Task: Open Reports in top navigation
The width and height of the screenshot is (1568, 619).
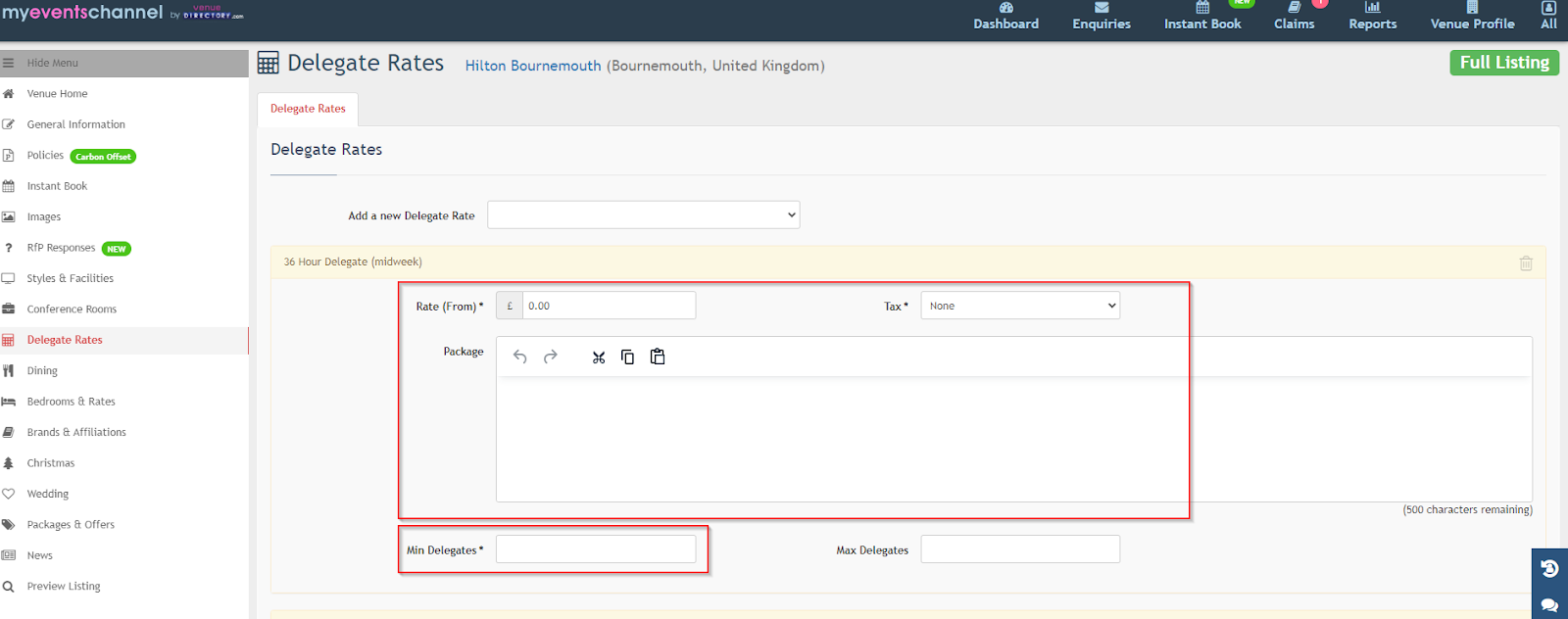Action: (1373, 17)
